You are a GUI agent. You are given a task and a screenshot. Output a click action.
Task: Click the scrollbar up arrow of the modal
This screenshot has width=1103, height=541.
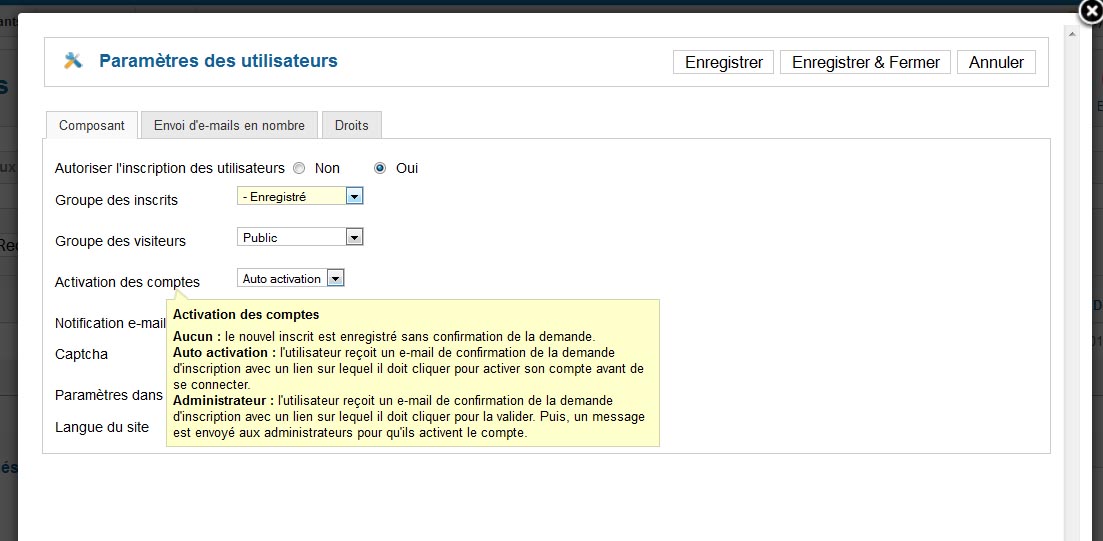pos(1072,34)
